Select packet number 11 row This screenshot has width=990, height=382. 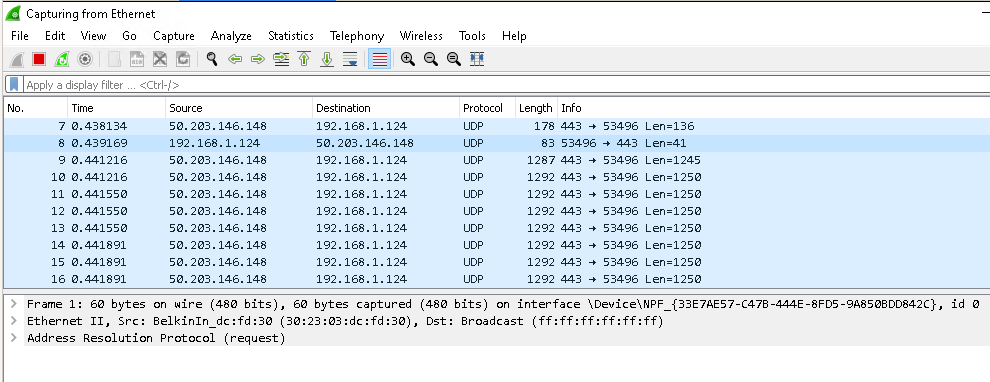click(497, 194)
